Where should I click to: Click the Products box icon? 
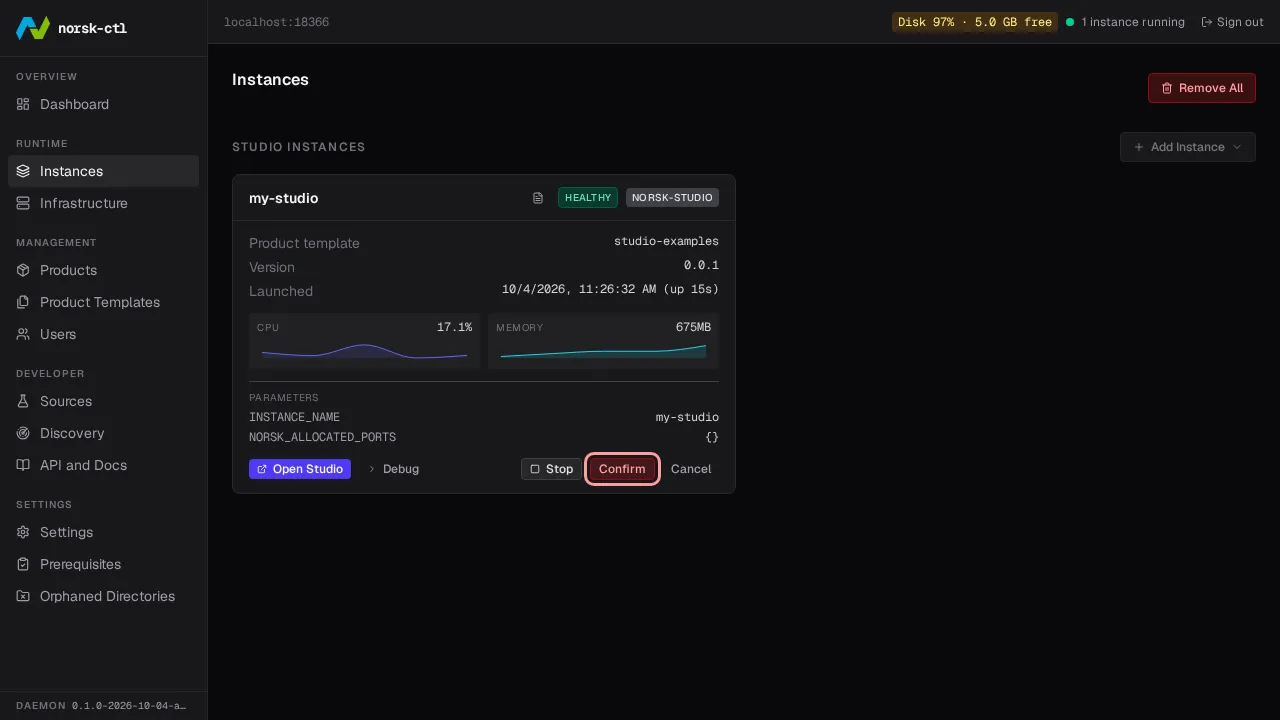tap(23, 270)
